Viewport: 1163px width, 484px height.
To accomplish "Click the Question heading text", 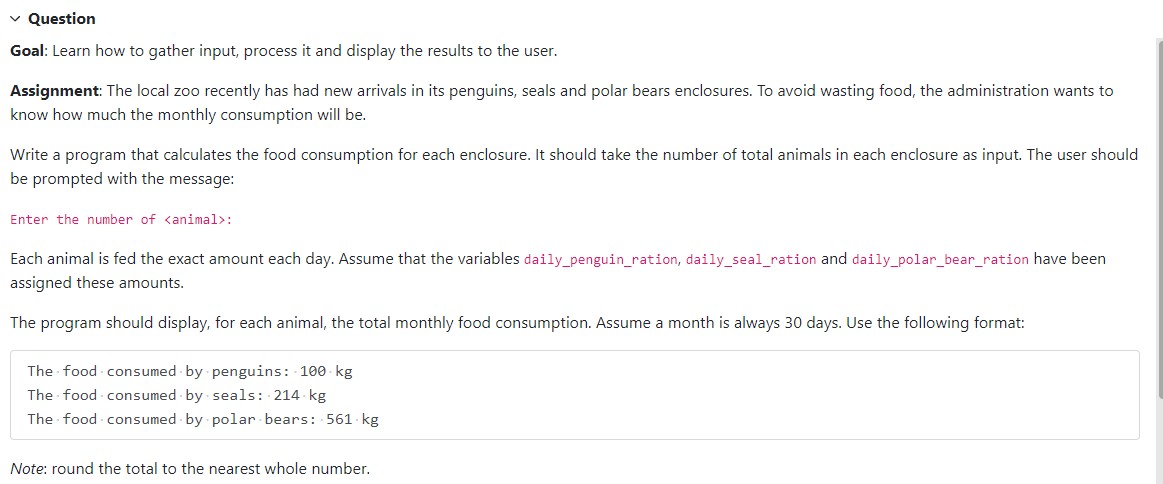I will 62,19.
